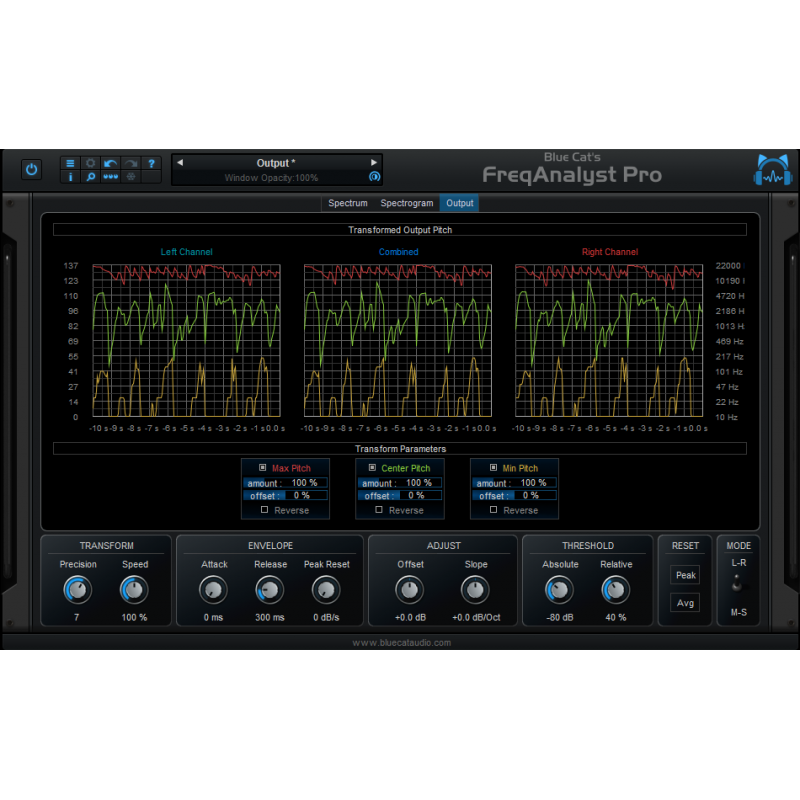Click the info icon in the toolbar
The height and width of the screenshot is (800, 800).
point(70,177)
